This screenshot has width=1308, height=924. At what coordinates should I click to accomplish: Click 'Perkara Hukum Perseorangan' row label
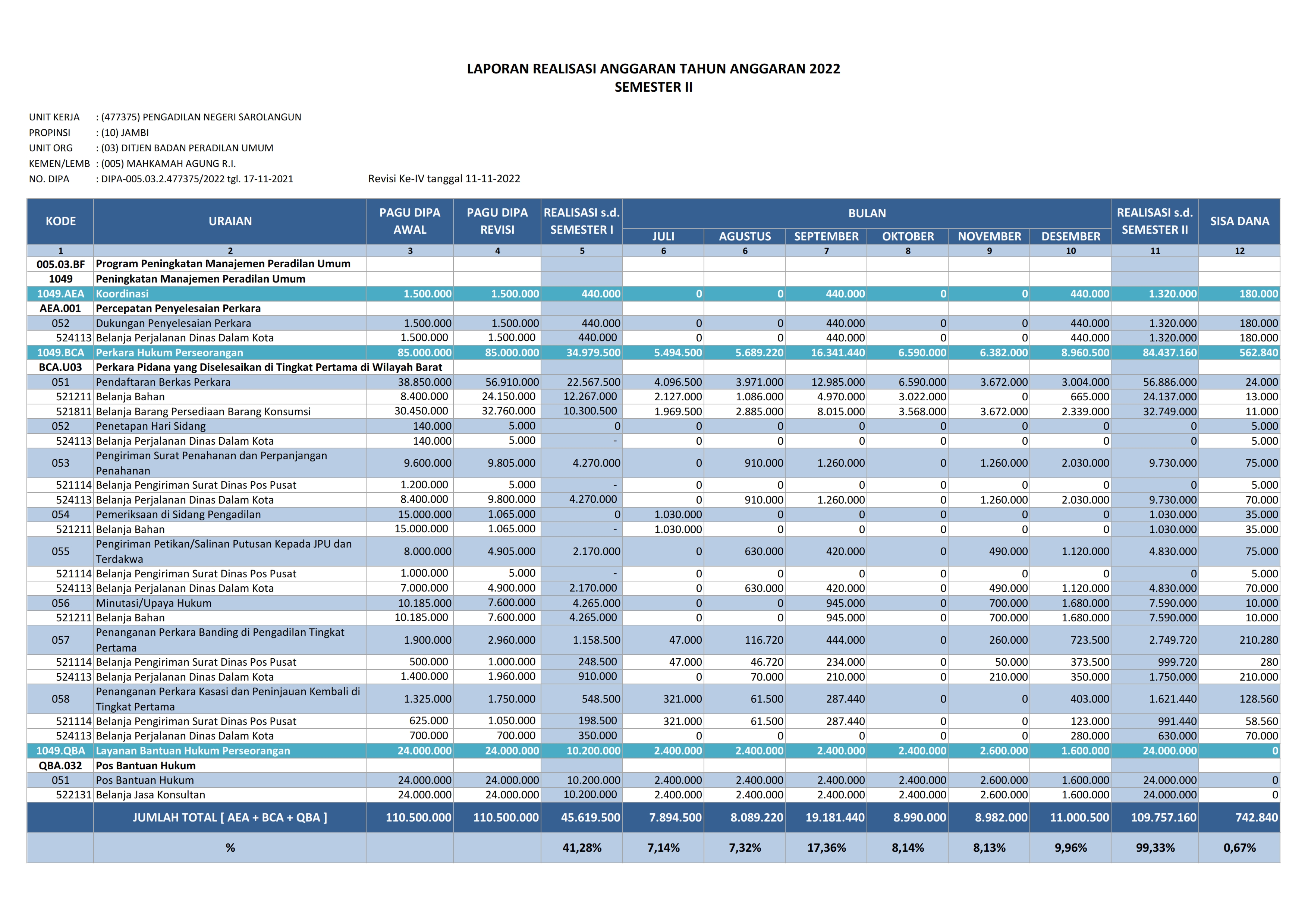[169, 353]
